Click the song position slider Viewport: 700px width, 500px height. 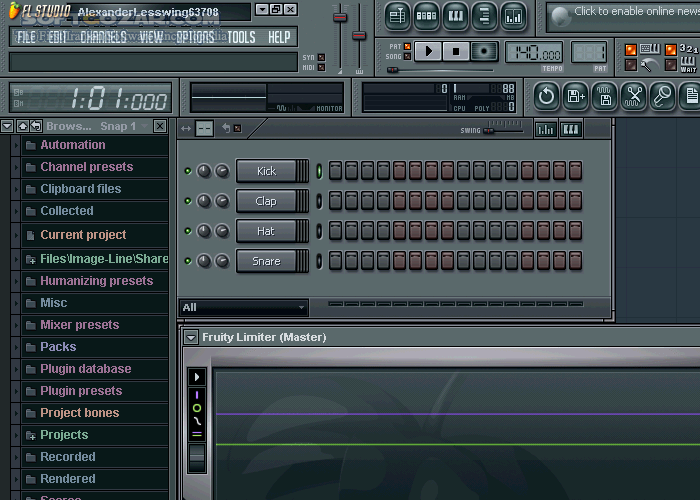392,70
